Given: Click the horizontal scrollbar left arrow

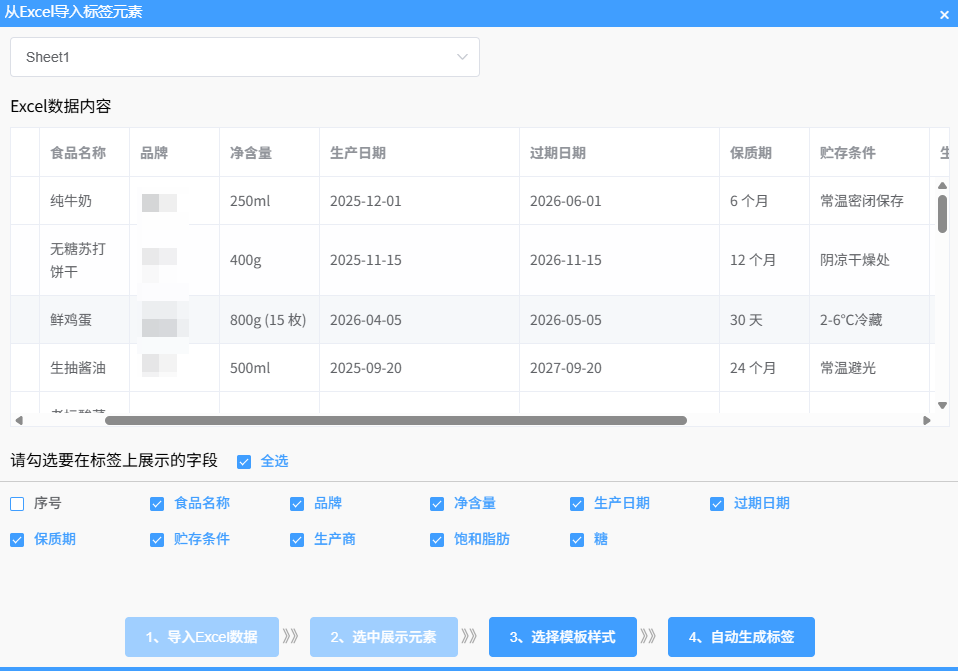Looking at the screenshot, I should pyautogui.click(x=18, y=420).
